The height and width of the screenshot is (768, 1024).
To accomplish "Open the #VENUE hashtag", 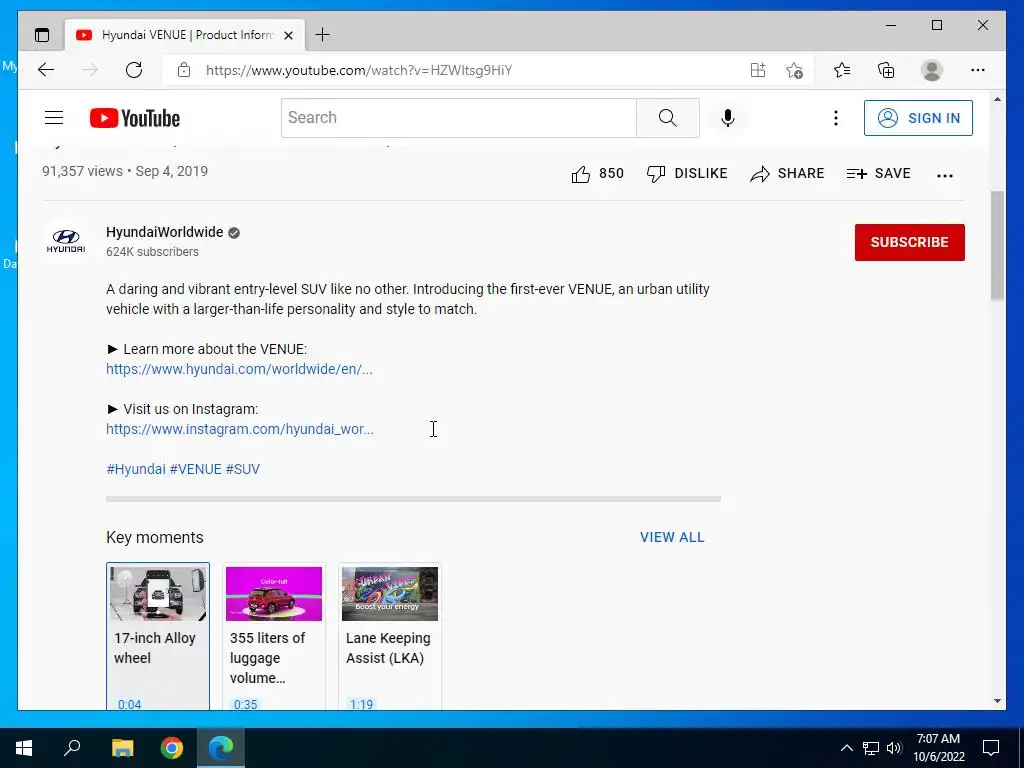I will click(x=195, y=469).
